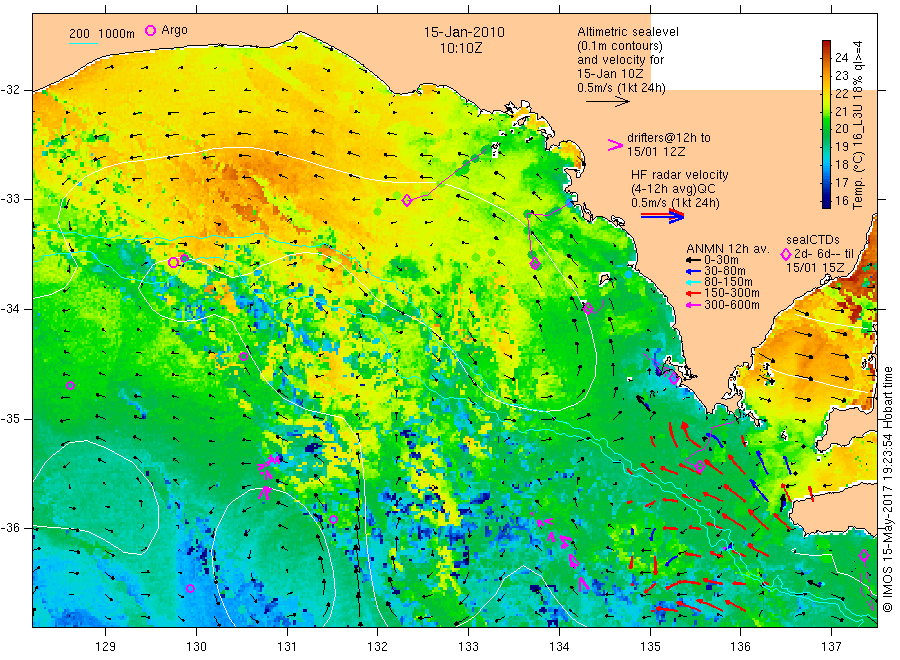900x660 pixels.
Task: Select seal CTD diamond near 33.6°S 133.7°E
Action: pyautogui.click(x=535, y=264)
